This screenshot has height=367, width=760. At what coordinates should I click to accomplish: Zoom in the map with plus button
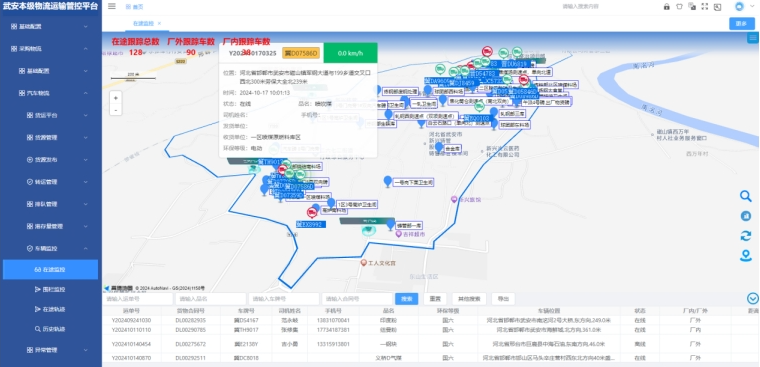pyautogui.click(x=116, y=97)
